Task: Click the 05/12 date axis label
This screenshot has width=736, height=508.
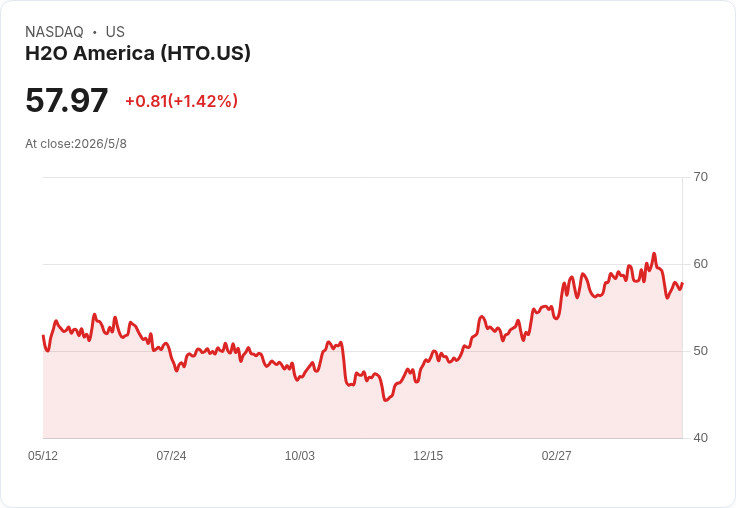Action: pyautogui.click(x=43, y=455)
